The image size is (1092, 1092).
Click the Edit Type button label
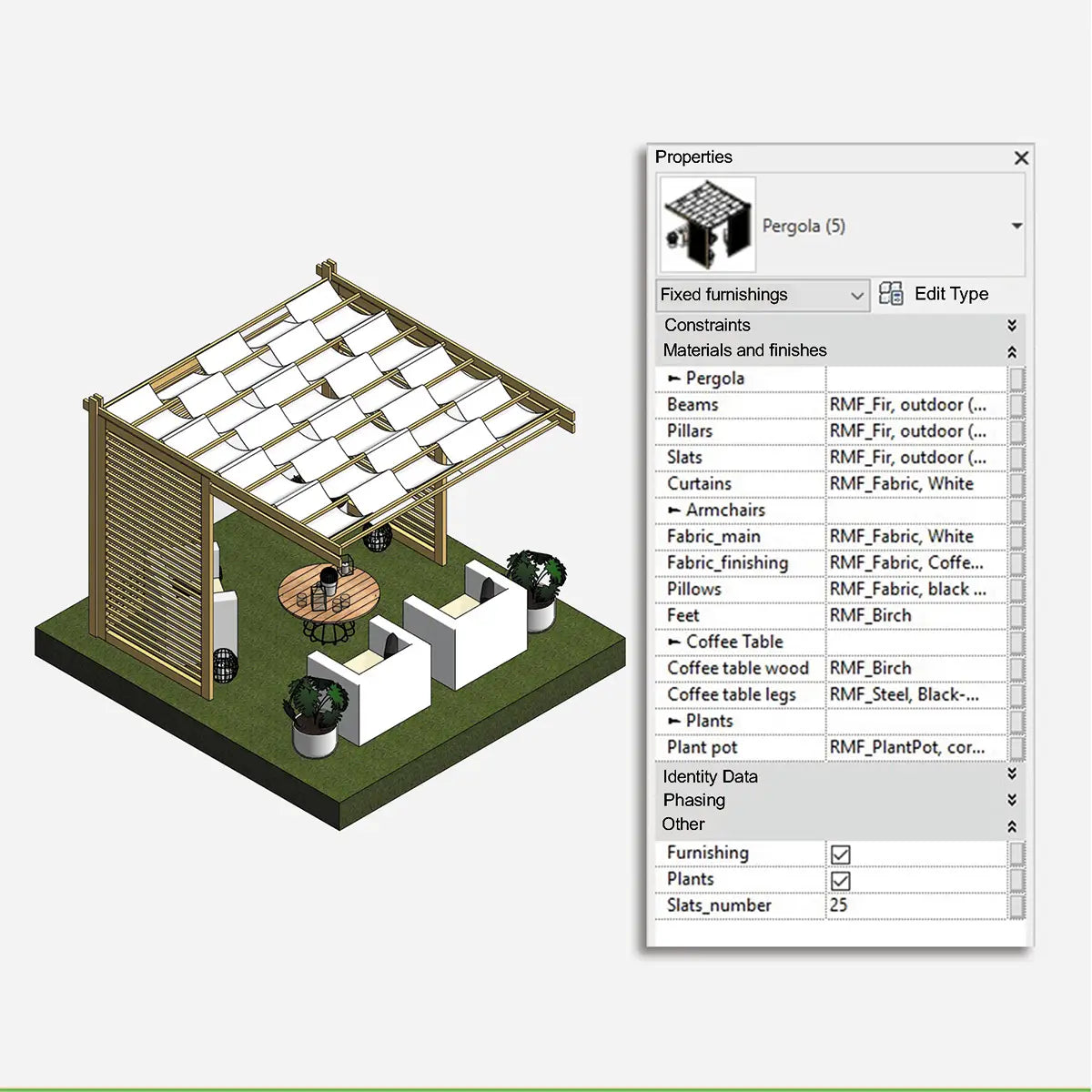pos(951,294)
